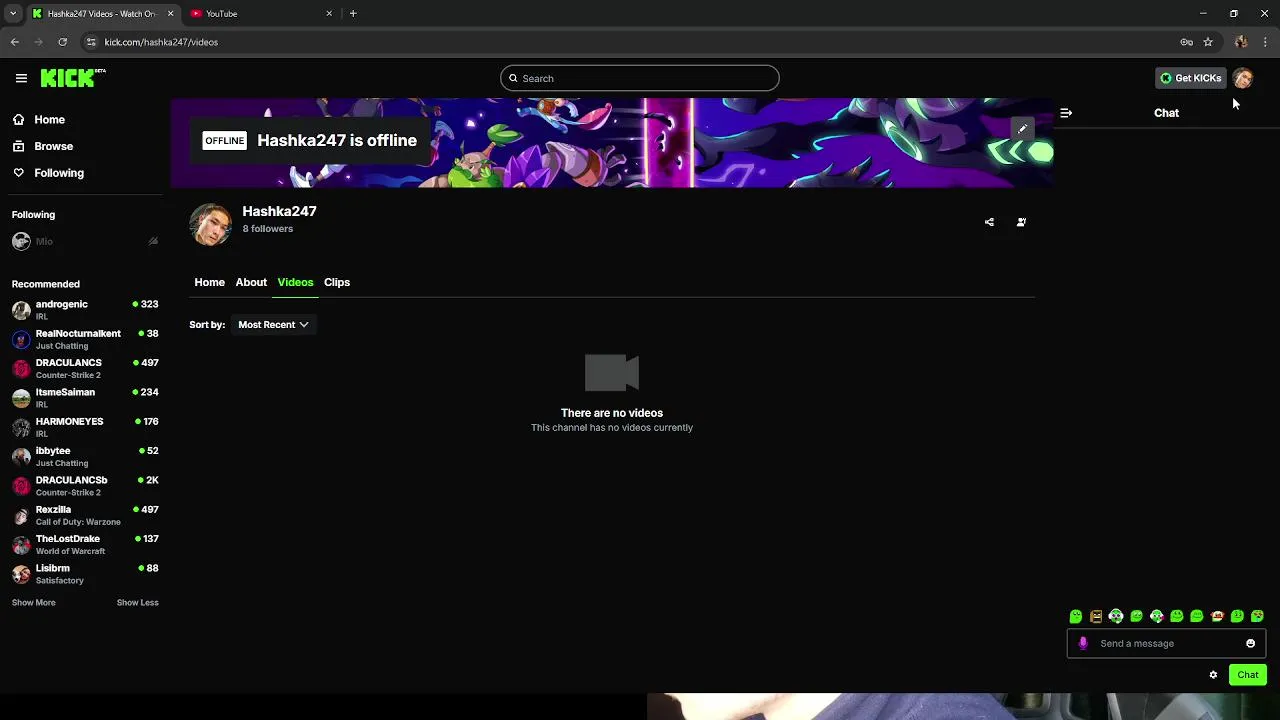The height and width of the screenshot is (720, 1280).
Task: Open recommended channel DRACULANCSb
Action: click(x=85, y=486)
